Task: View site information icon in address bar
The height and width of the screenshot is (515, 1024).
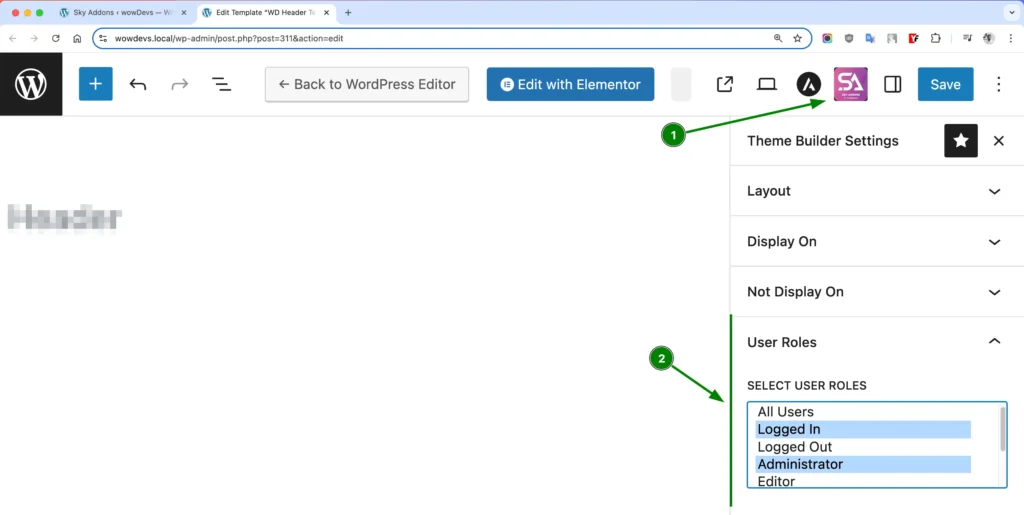Action: [103, 39]
